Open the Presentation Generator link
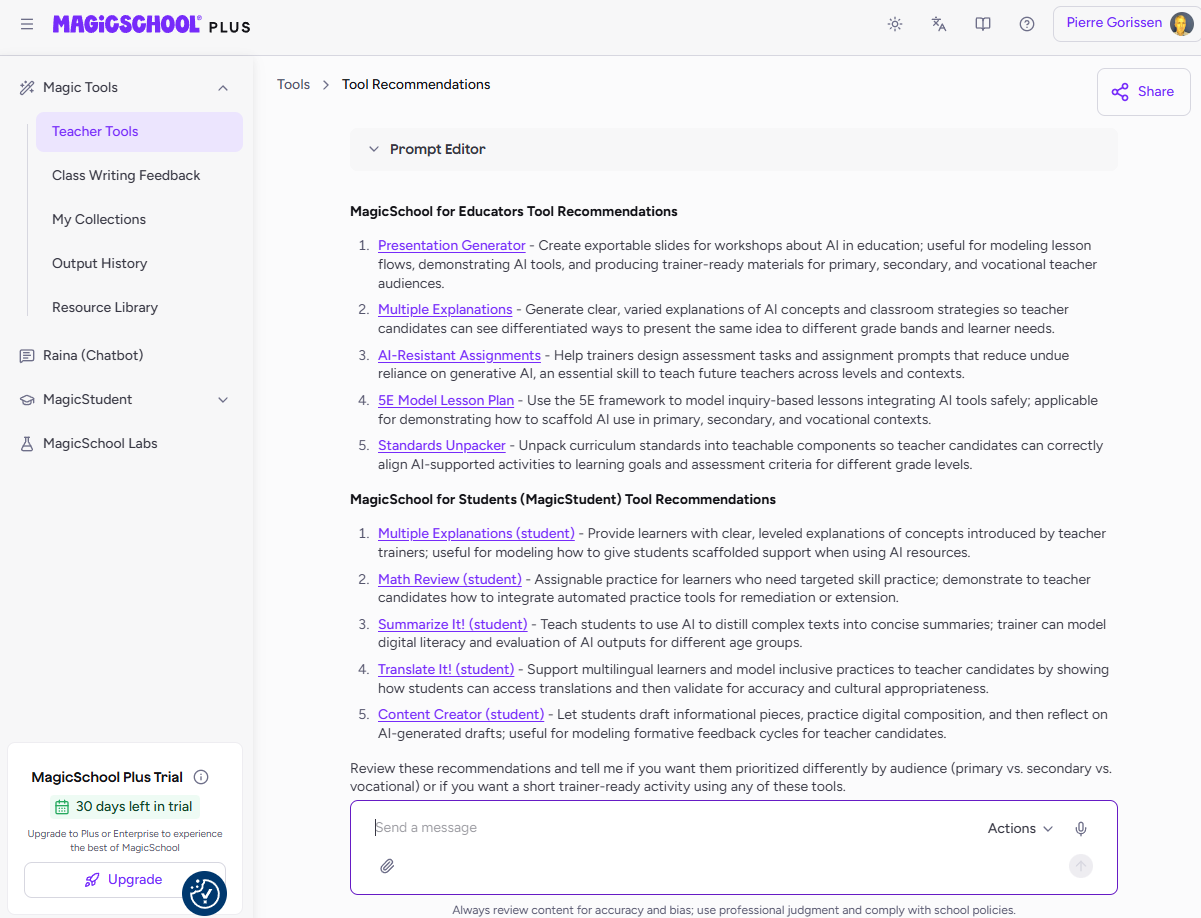 (451, 245)
